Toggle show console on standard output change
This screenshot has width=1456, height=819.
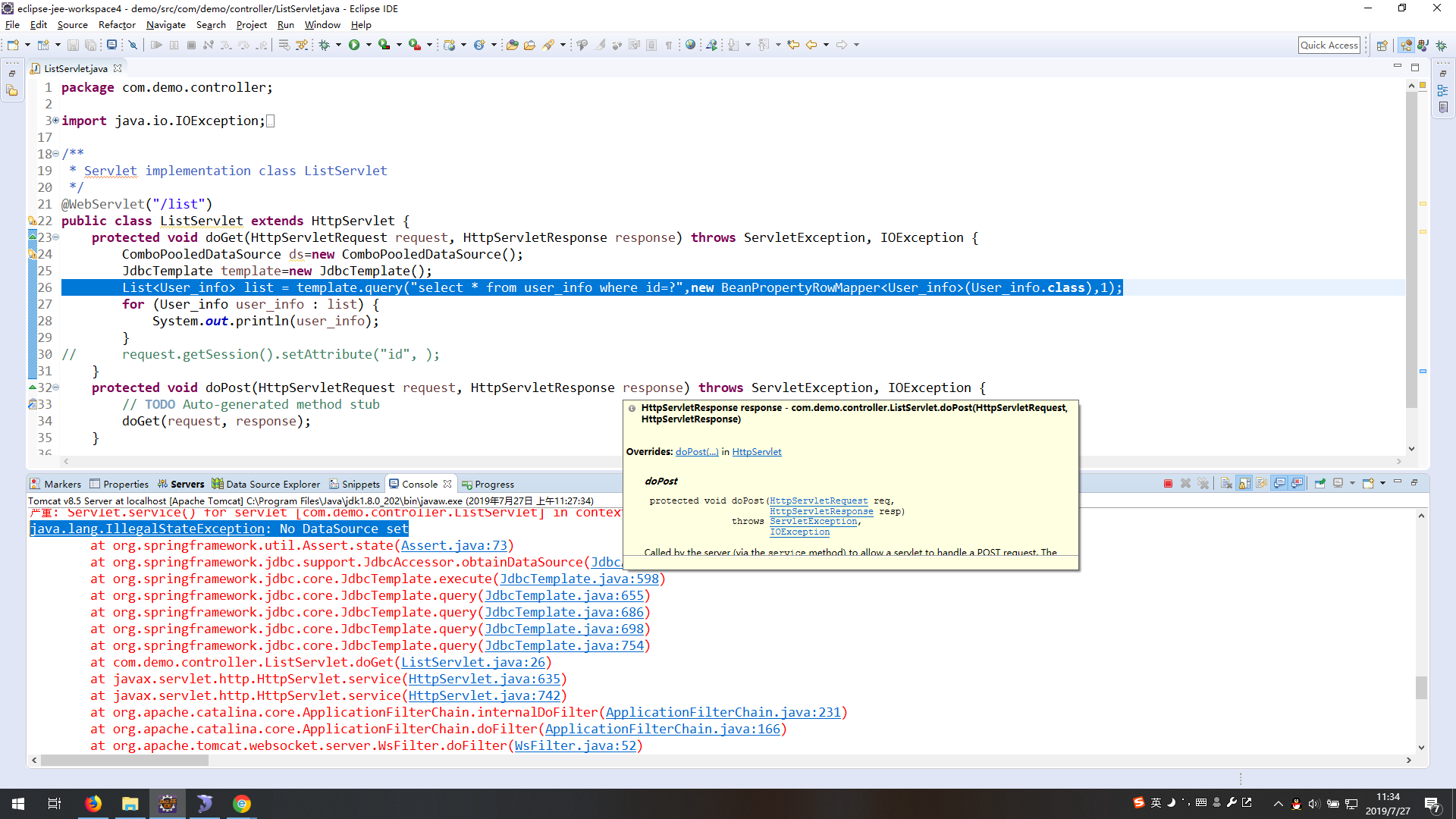[x=1279, y=484]
